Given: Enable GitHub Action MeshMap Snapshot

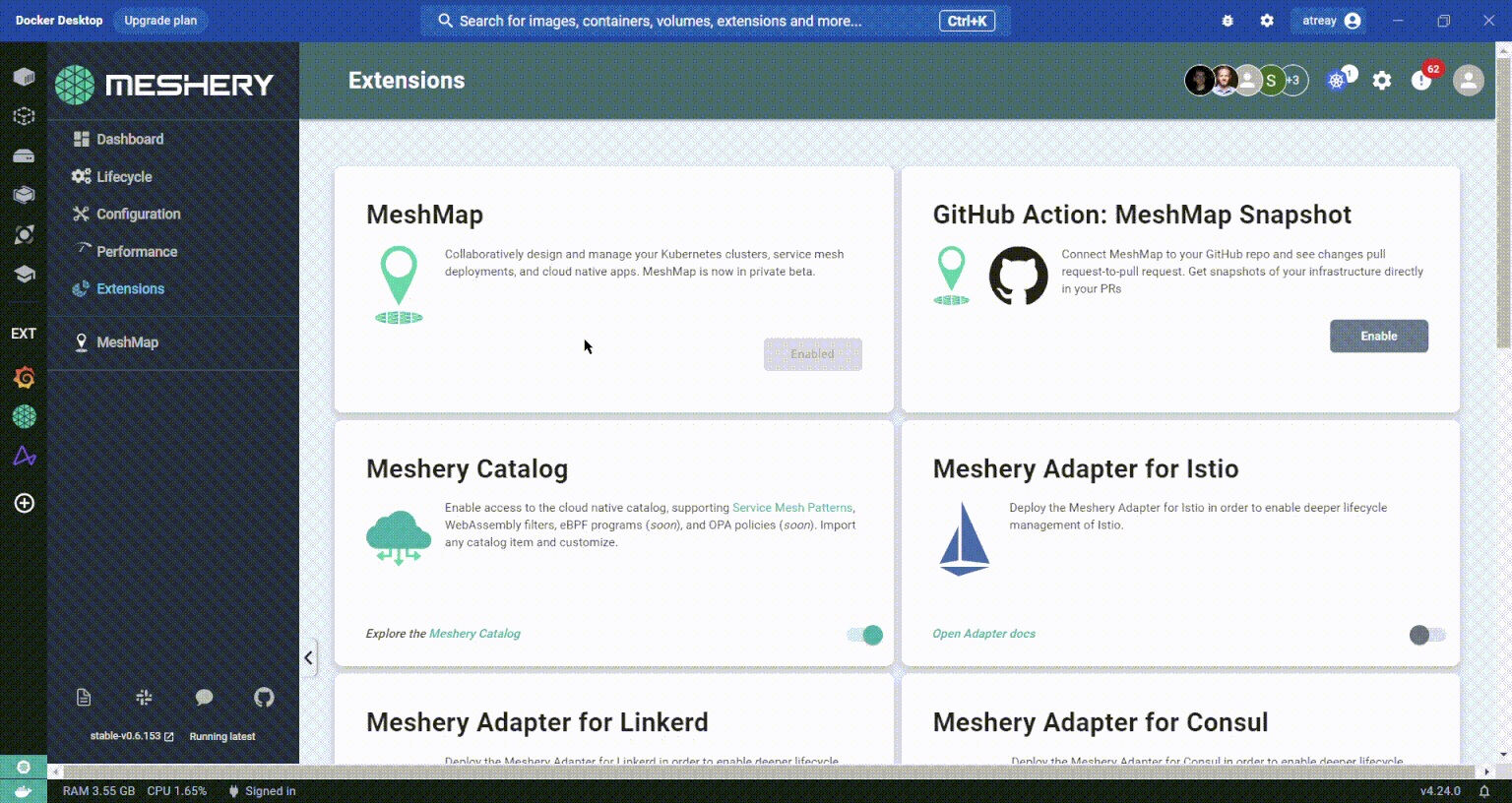Looking at the screenshot, I should pyautogui.click(x=1378, y=337).
